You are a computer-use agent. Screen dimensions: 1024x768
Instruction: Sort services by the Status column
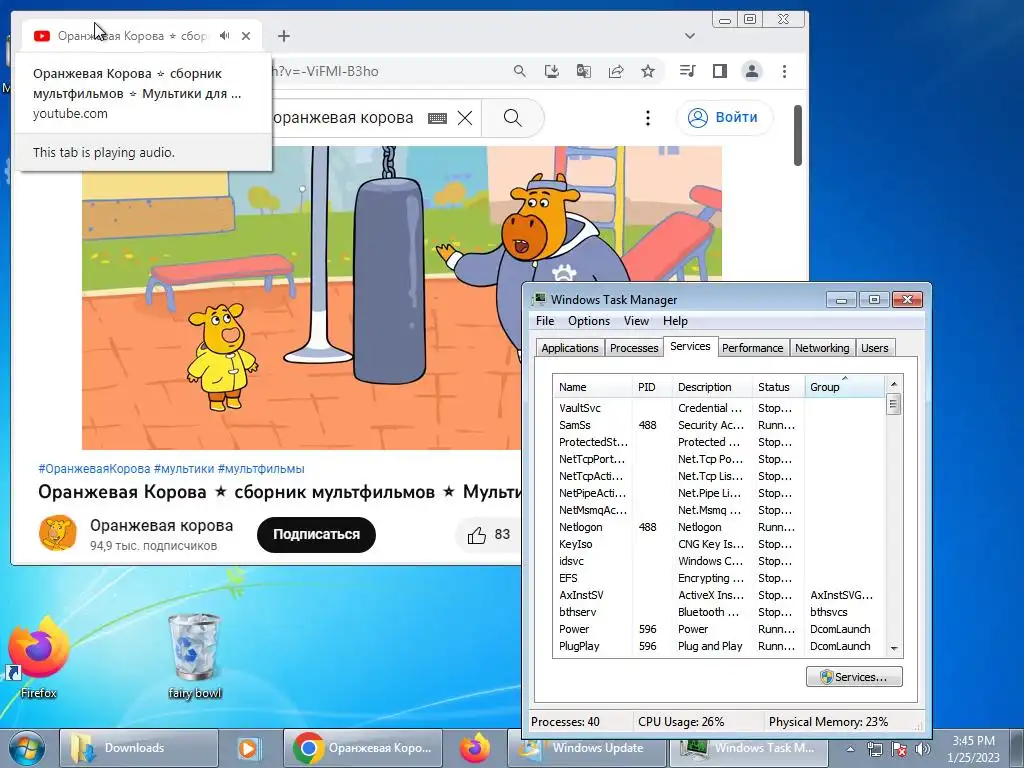778,387
